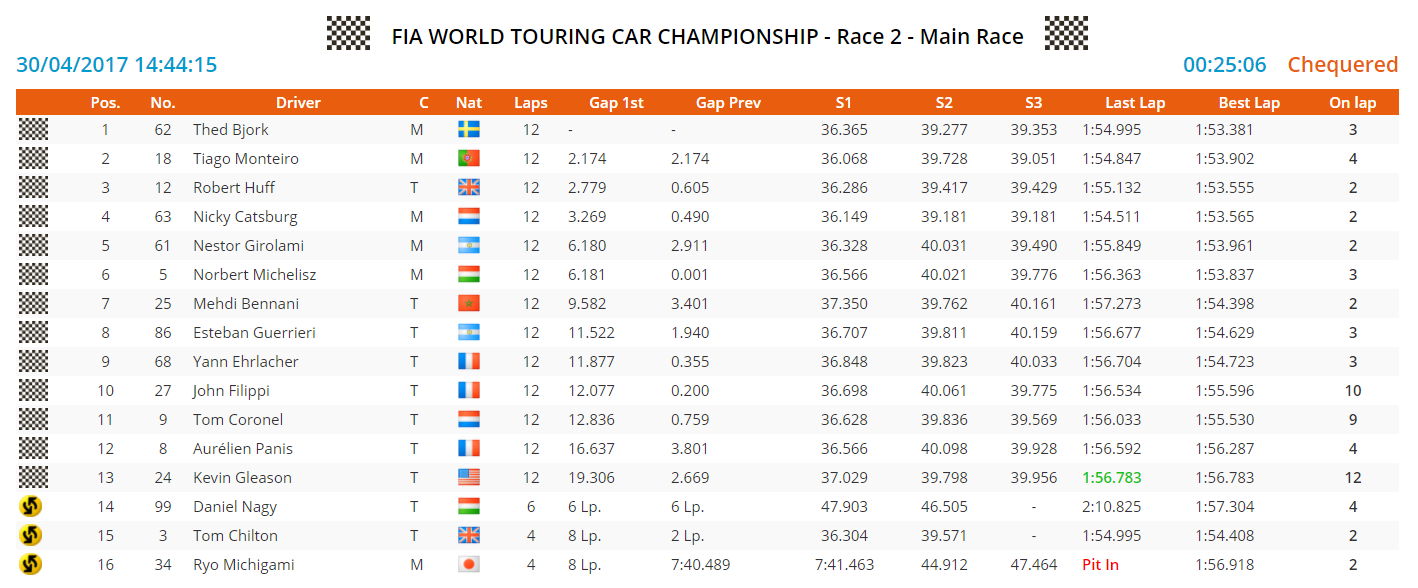Click the race date and time stamp

pyautogui.click(x=117, y=65)
